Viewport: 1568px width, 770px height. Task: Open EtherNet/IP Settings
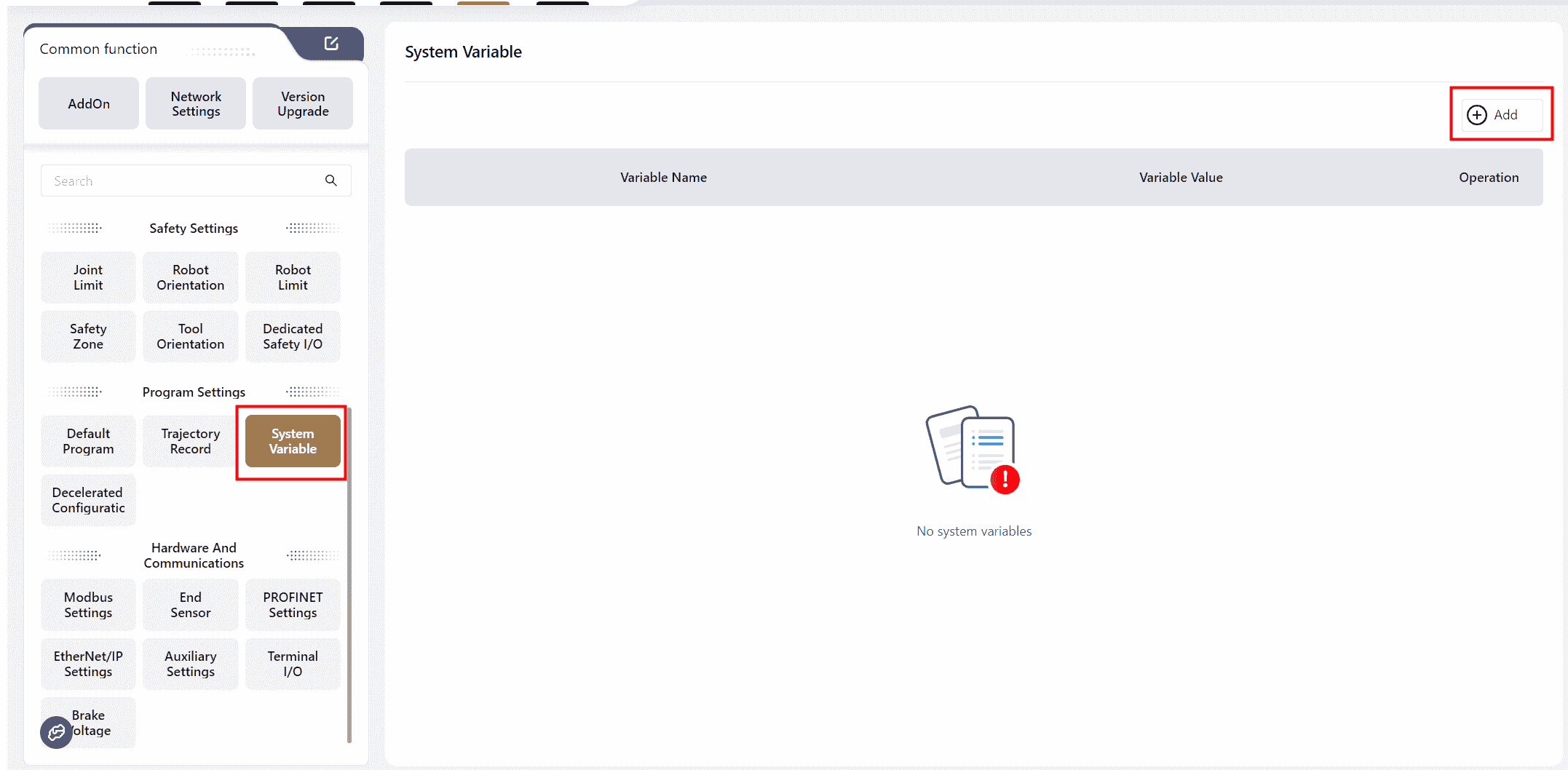tap(88, 664)
